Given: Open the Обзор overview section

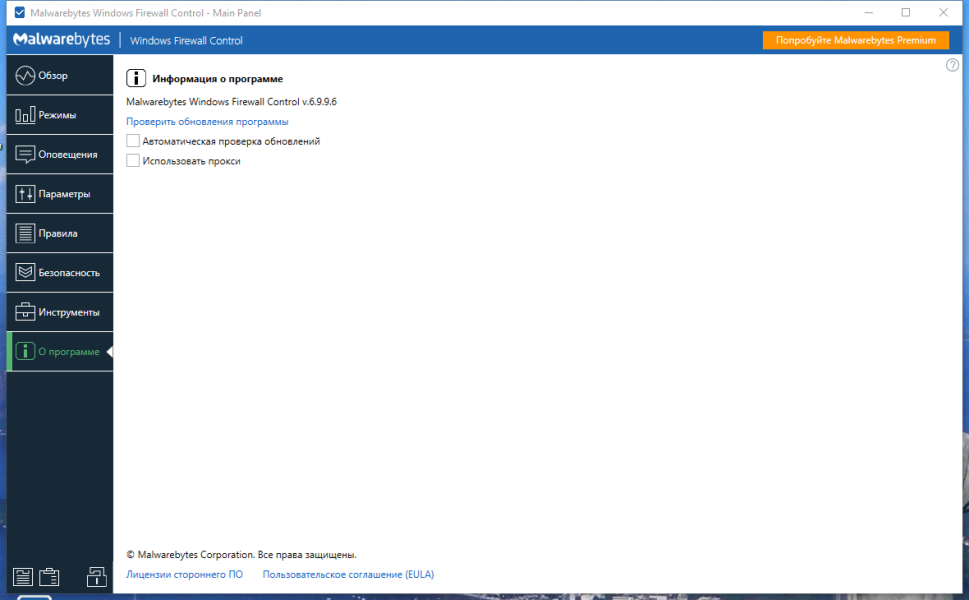Looking at the screenshot, I should 60,75.
